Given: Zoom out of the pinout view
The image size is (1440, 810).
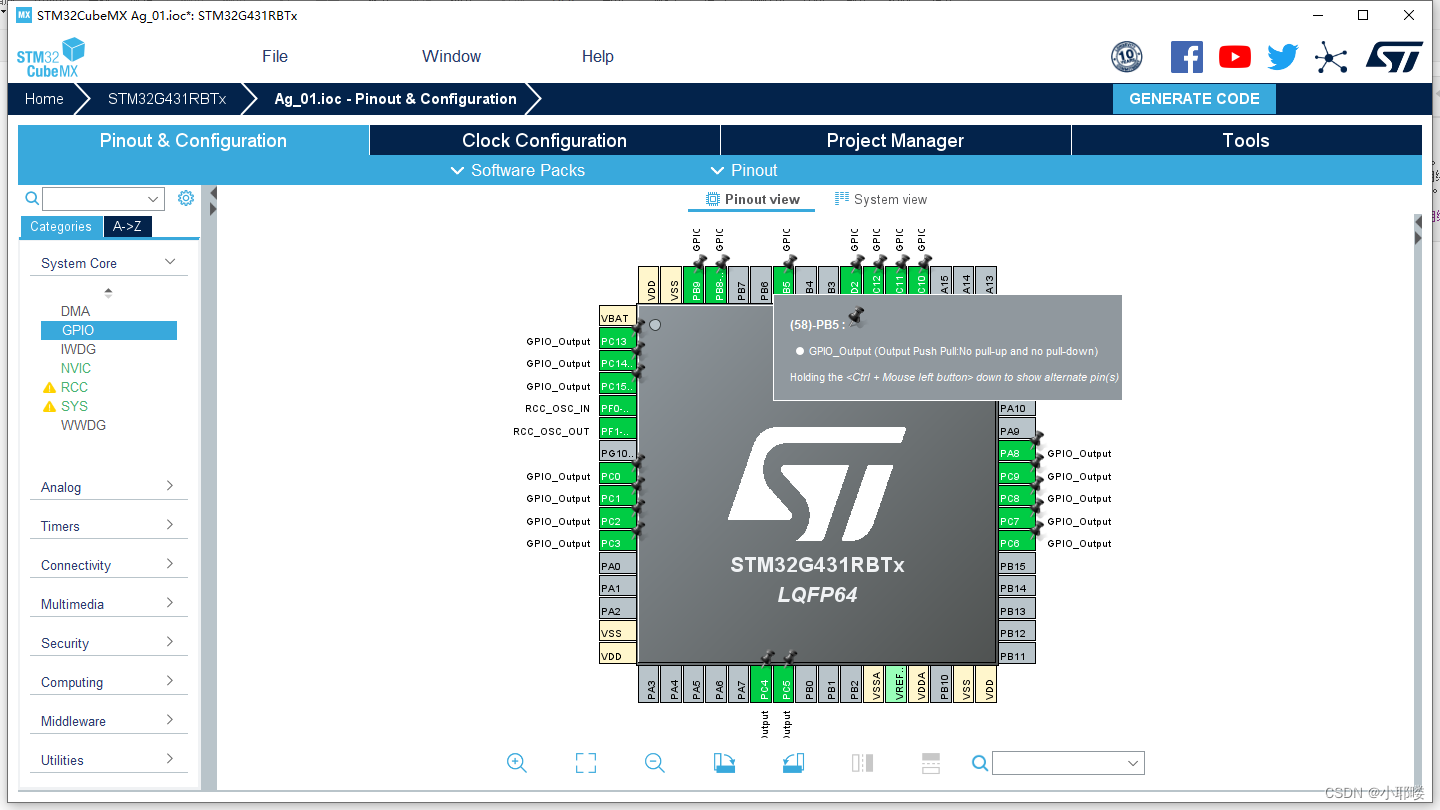Looking at the screenshot, I should pos(655,763).
